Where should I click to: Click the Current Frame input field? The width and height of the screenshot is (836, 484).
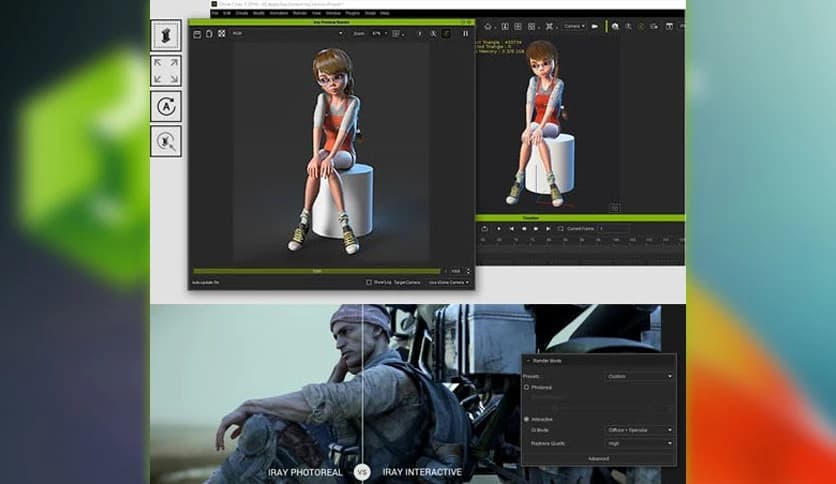click(x=614, y=229)
